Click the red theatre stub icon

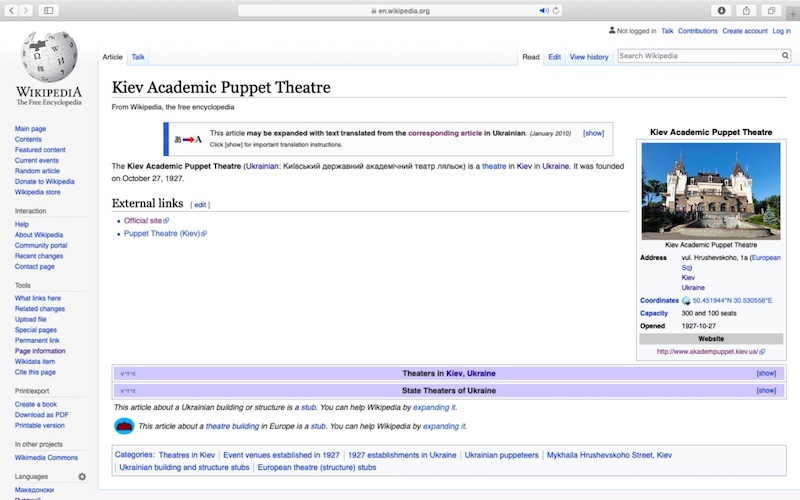click(124, 426)
